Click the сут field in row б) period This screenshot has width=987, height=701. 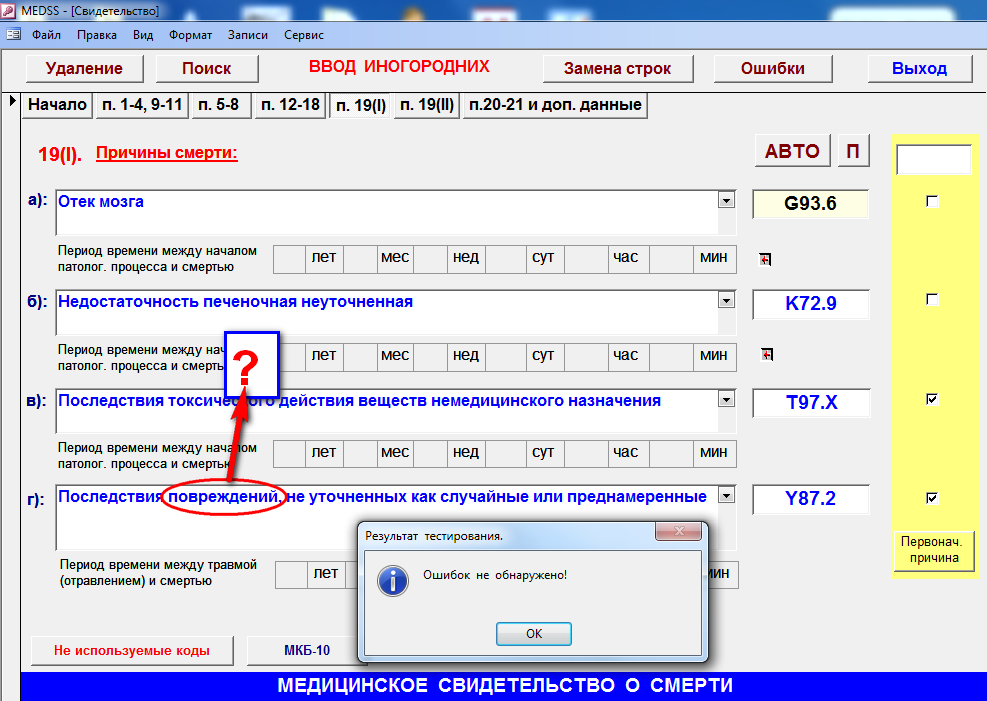pos(505,357)
